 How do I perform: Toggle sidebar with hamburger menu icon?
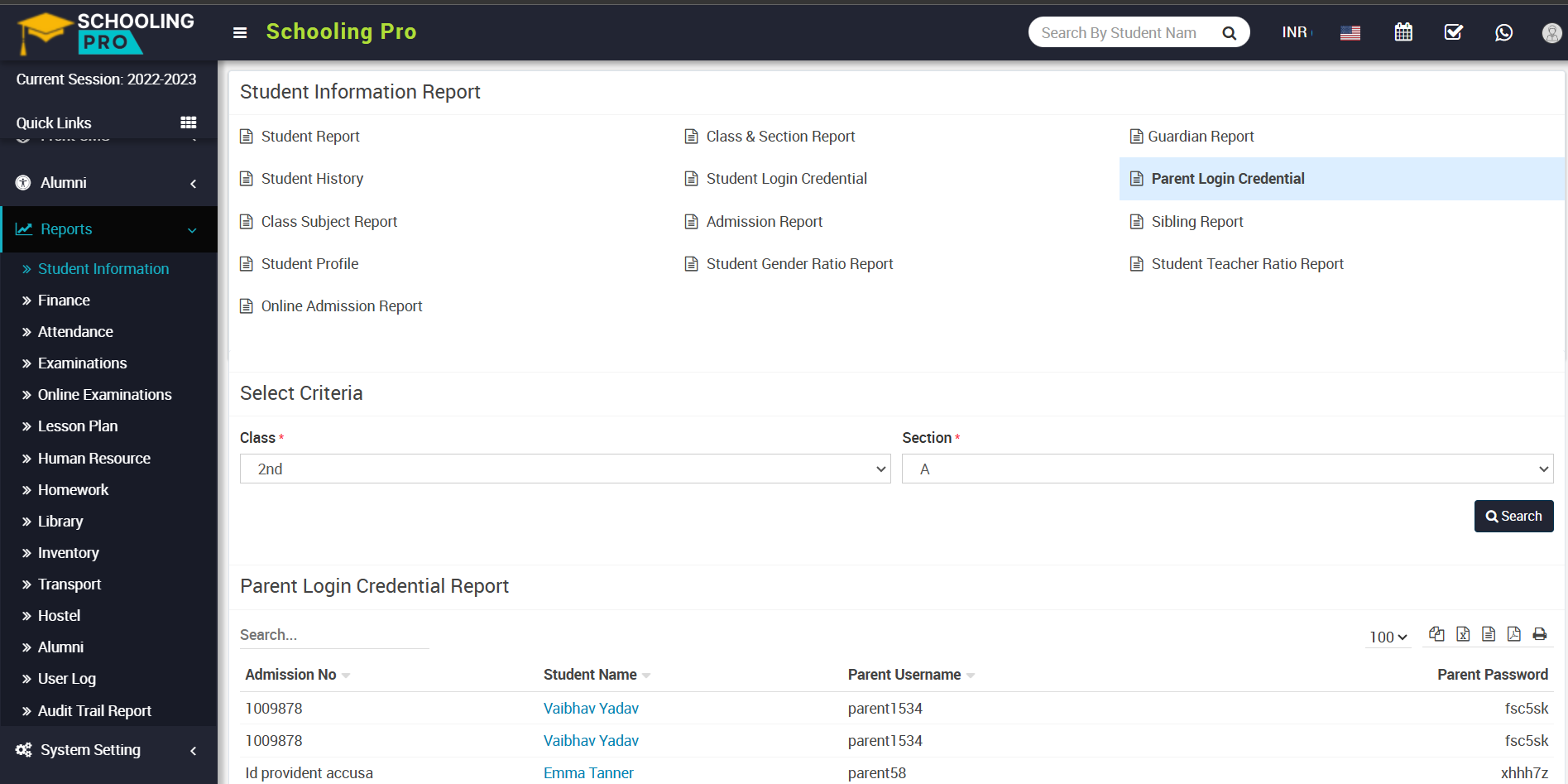pyautogui.click(x=240, y=33)
